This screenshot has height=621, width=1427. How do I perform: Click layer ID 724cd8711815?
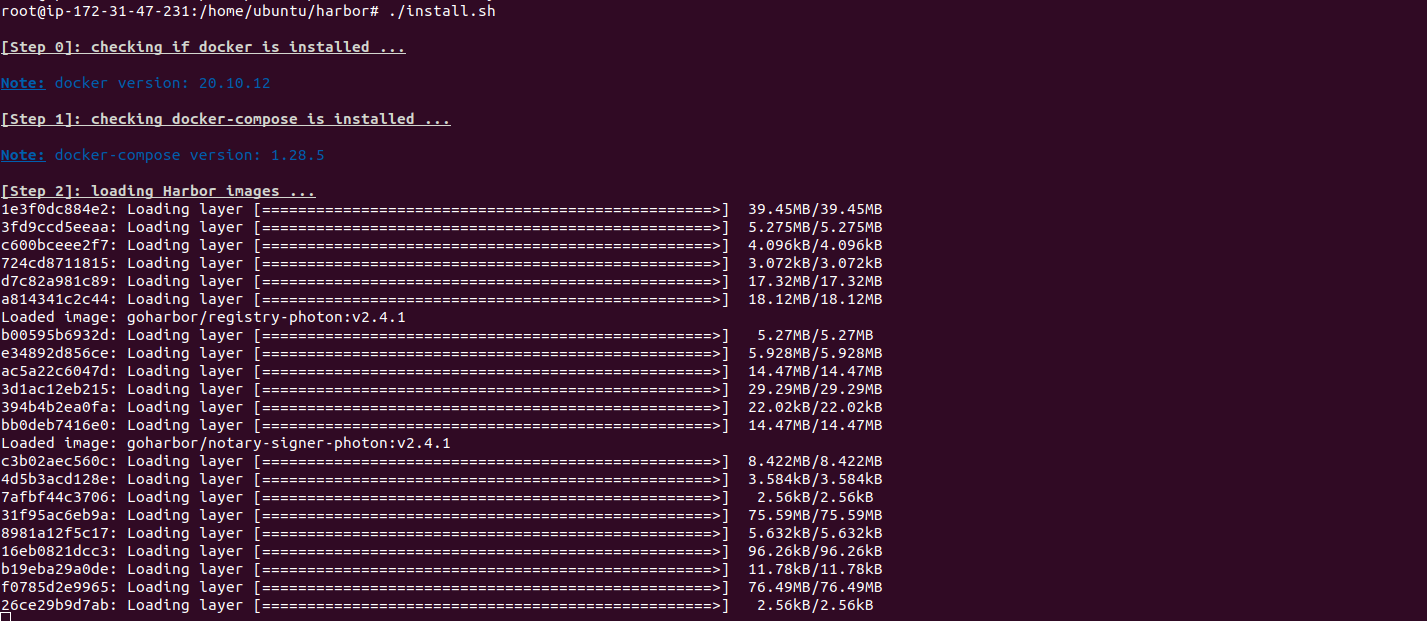pyautogui.click(x=55, y=263)
